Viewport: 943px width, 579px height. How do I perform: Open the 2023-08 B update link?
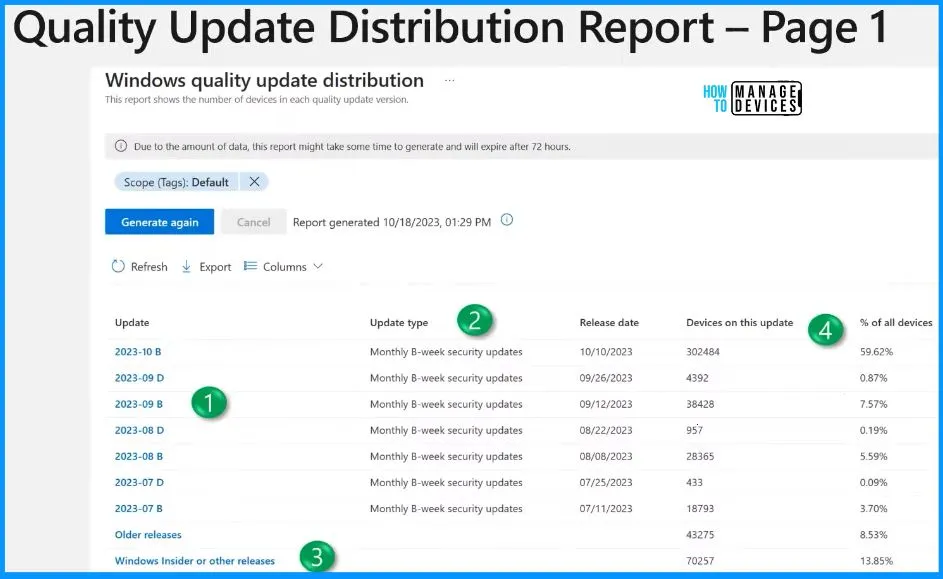pyautogui.click(x=139, y=456)
